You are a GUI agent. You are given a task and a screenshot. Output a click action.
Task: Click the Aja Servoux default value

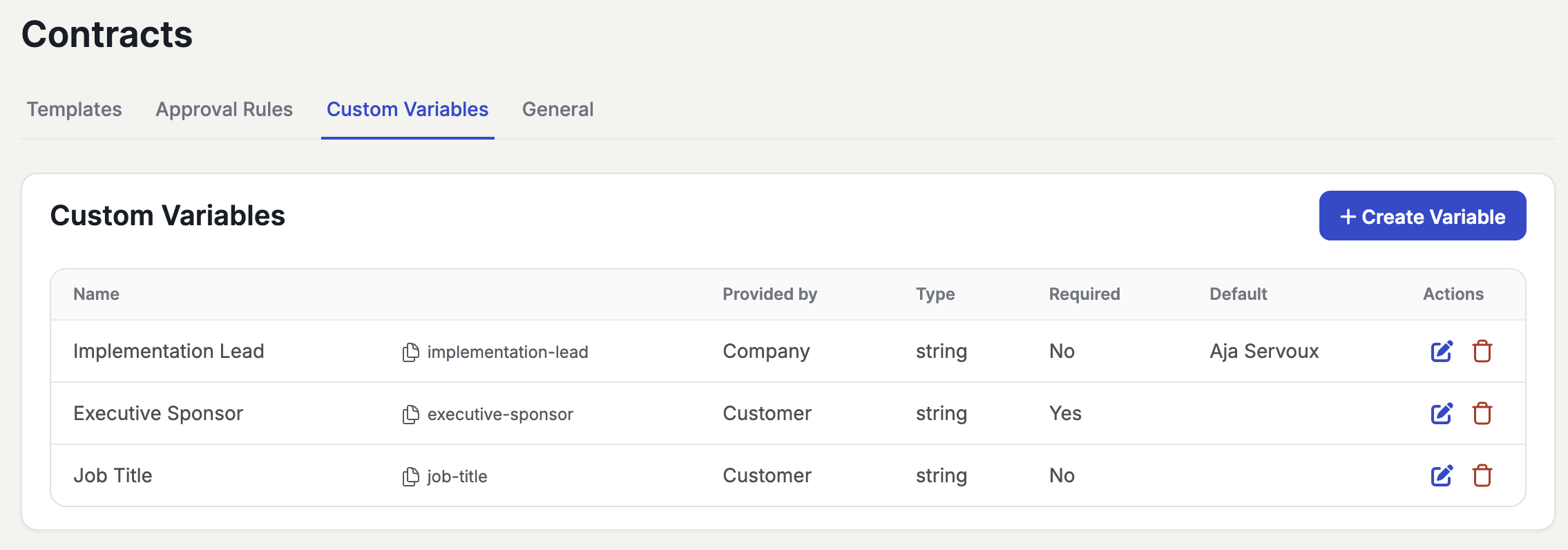point(1264,351)
